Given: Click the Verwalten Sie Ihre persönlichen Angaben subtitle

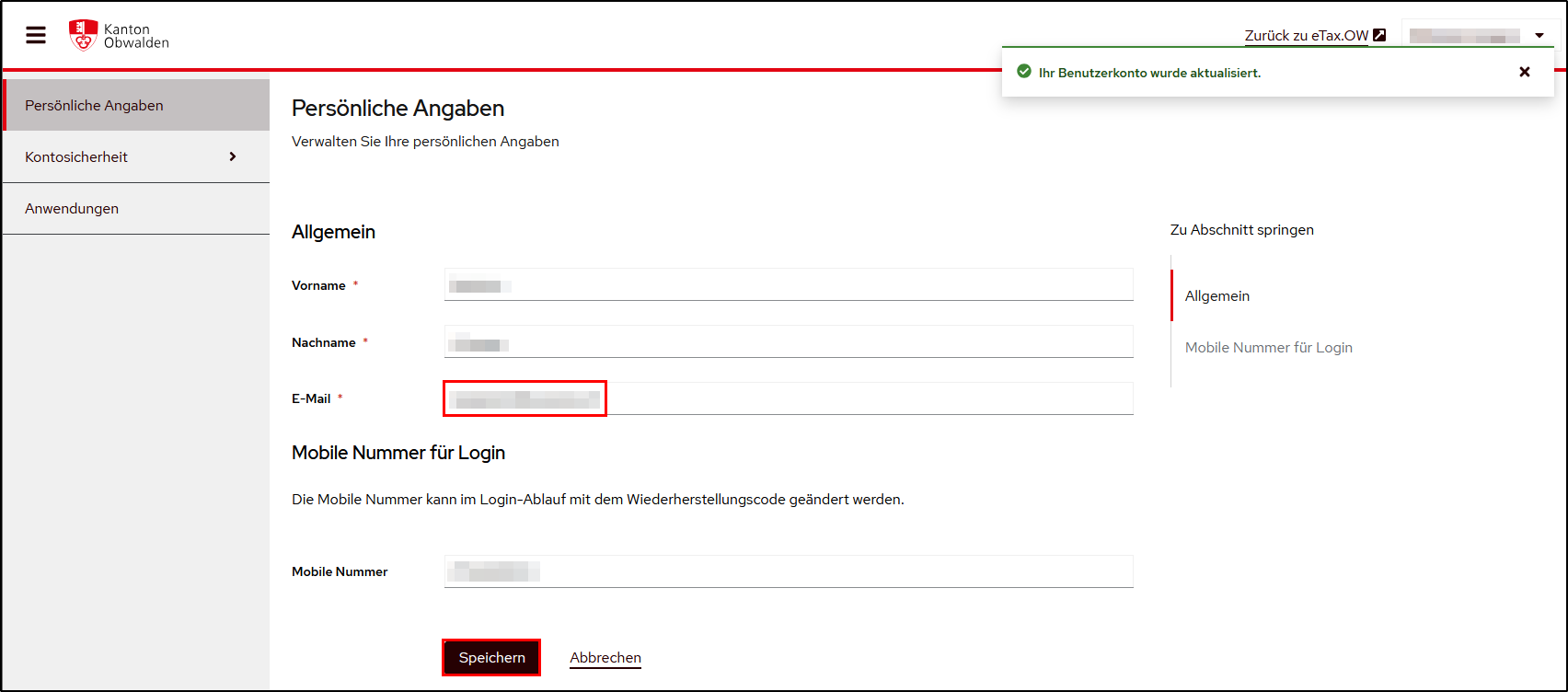Looking at the screenshot, I should (x=425, y=142).
